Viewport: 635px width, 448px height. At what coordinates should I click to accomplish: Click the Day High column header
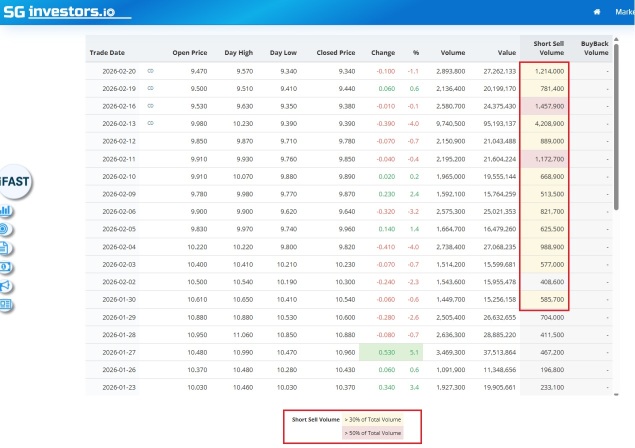click(x=239, y=53)
